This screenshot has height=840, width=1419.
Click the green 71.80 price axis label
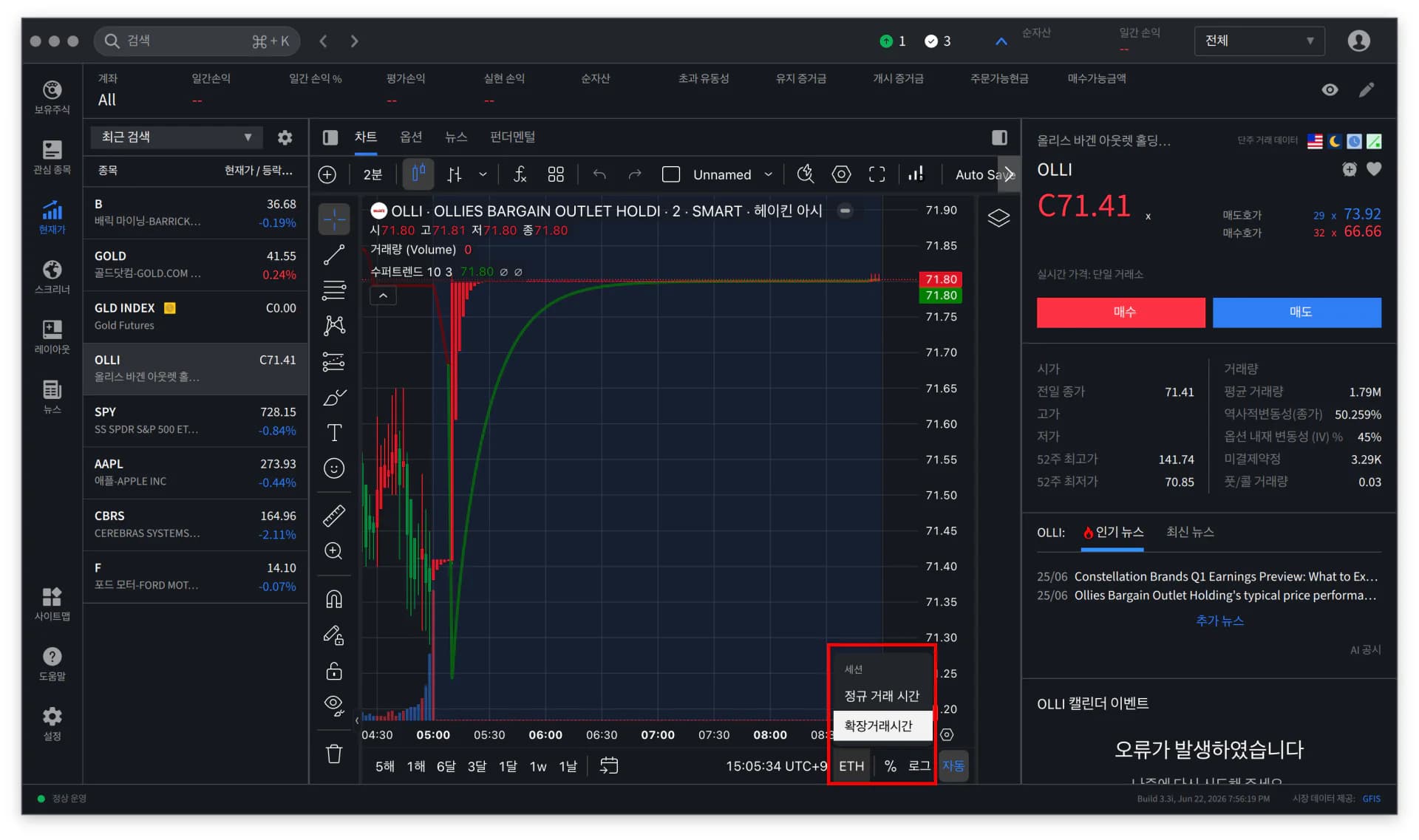point(940,296)
